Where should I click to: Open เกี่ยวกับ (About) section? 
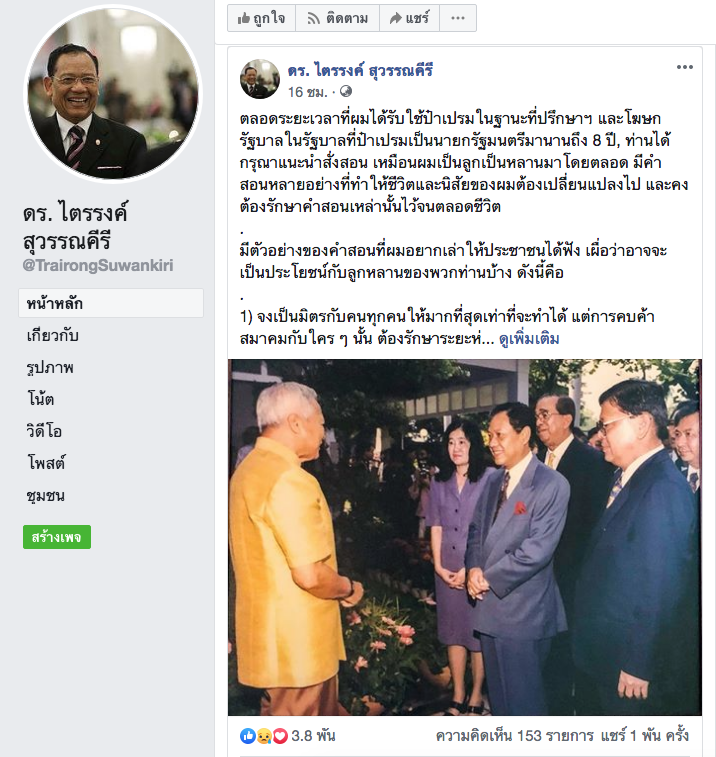click(53, 335)
